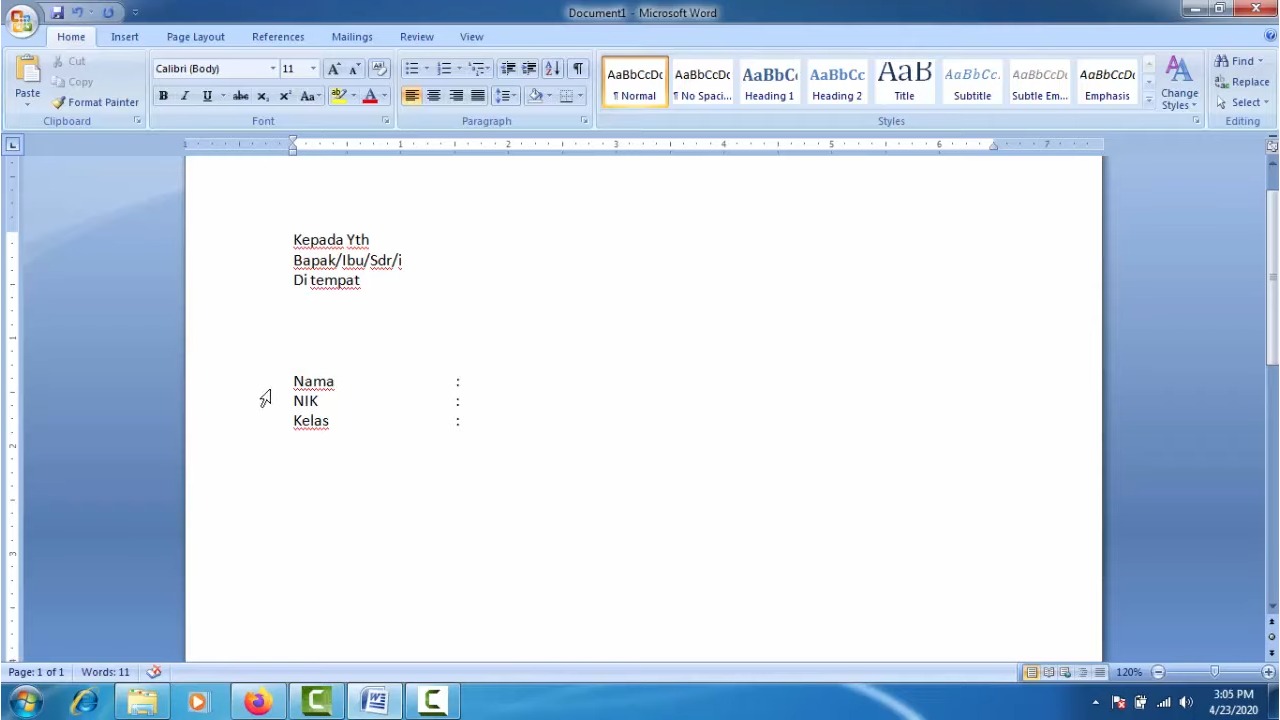Click zoom level 120%
The width and height of the screenshot is (1280, 720).
click(x=1129, y=672)
